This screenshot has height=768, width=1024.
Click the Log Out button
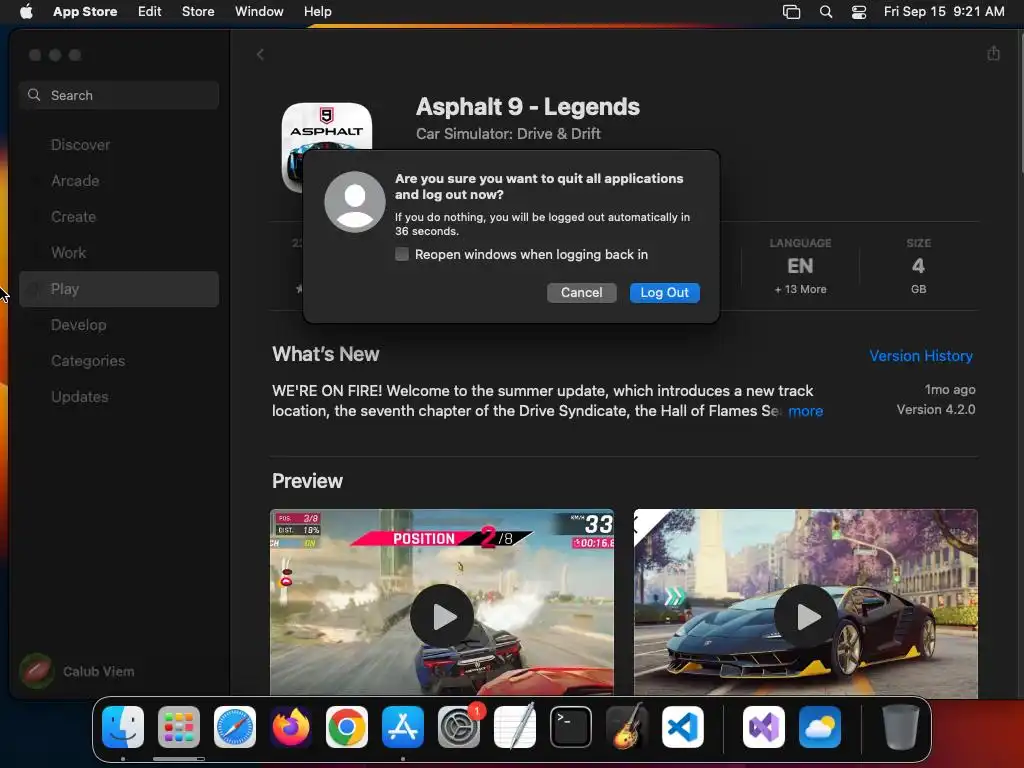click(x=664, y=293)
